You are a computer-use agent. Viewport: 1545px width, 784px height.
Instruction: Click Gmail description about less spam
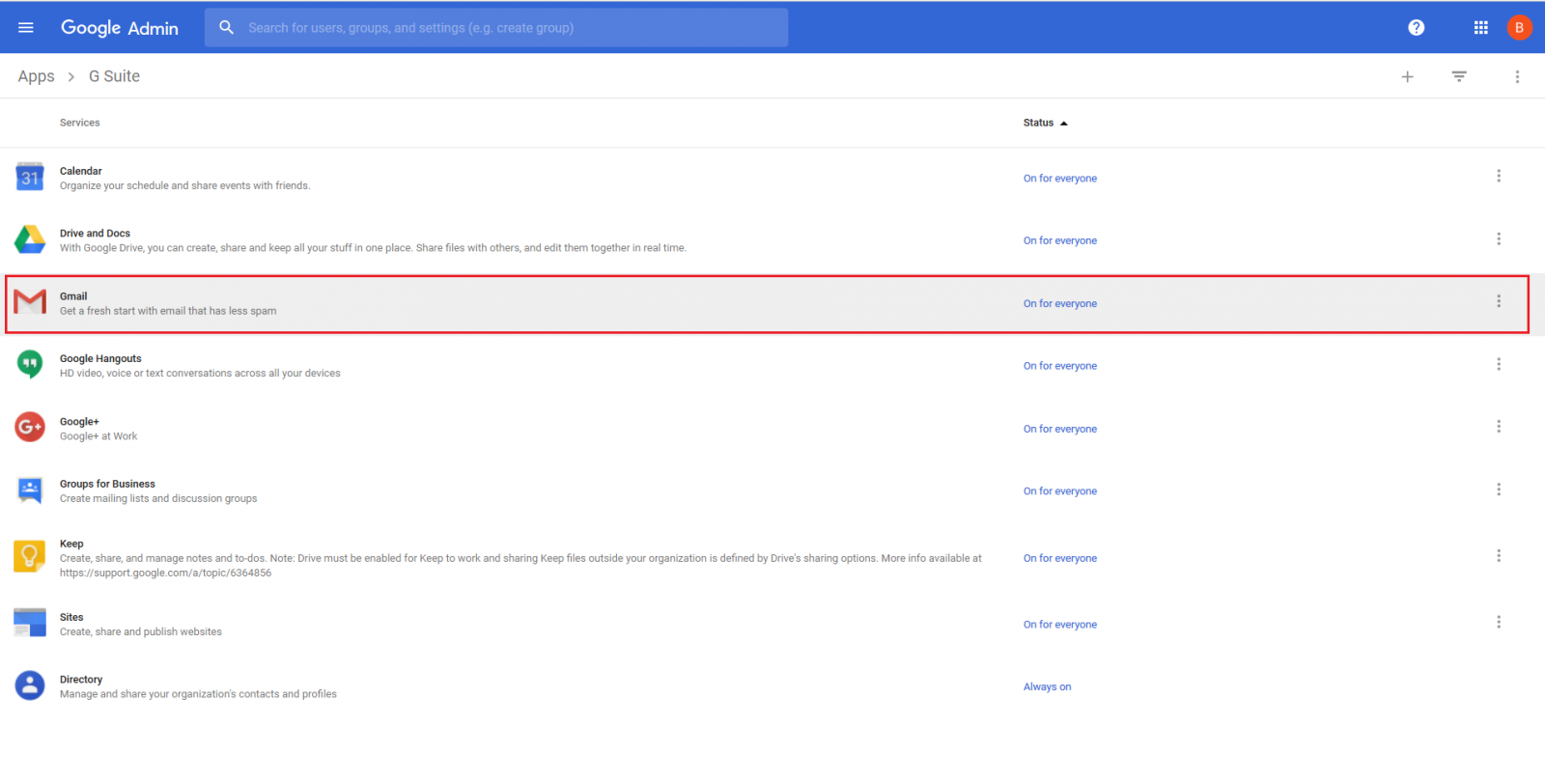coord(168,311)
